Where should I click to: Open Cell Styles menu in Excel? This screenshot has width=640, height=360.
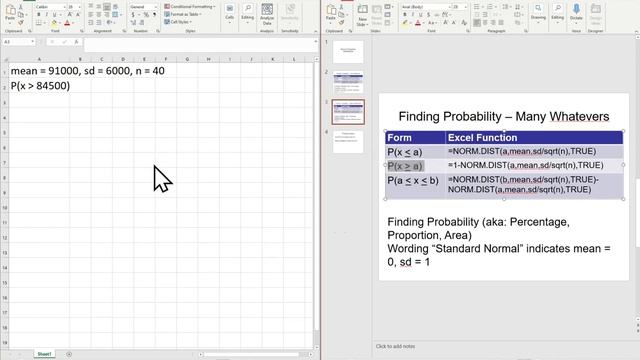click(x=178, y=22)
